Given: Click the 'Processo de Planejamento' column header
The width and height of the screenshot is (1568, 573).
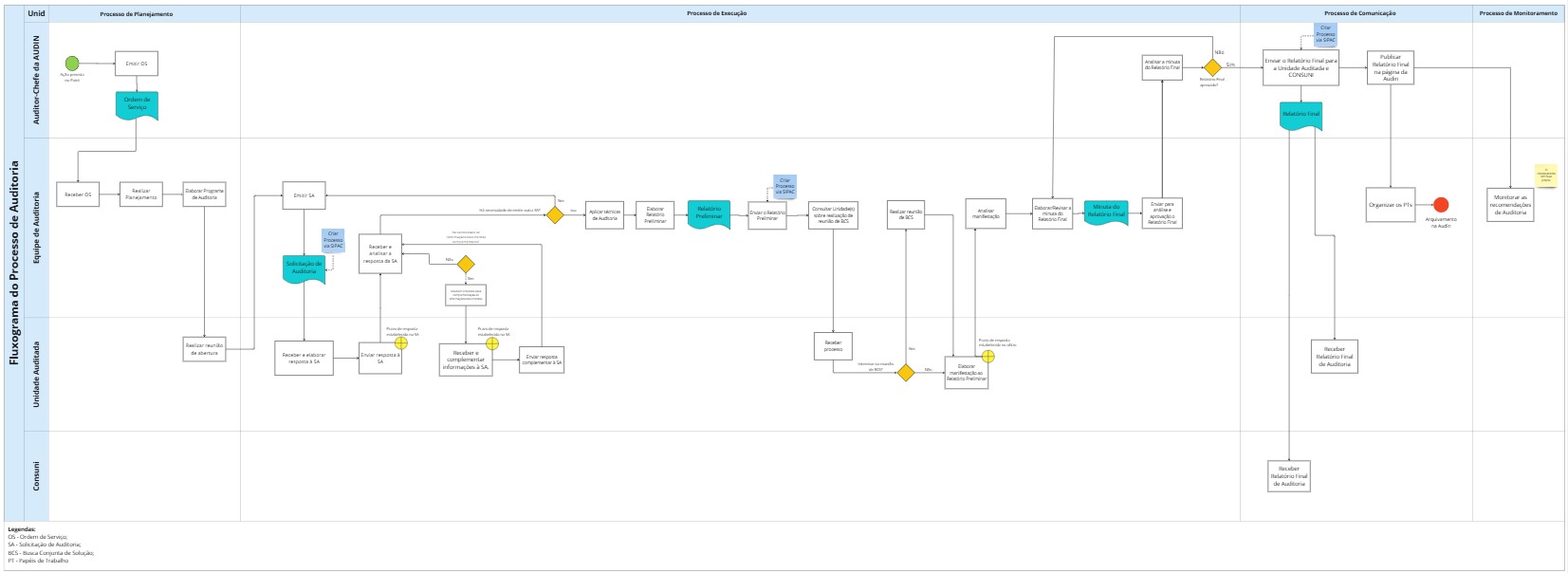Looking at the screenshot, I should click(x=137, y=13).
